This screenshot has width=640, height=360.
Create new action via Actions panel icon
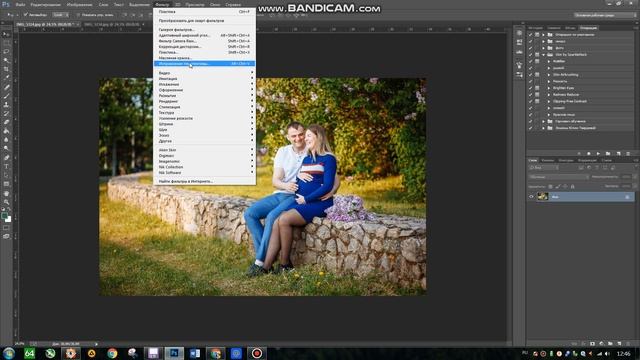click(x=618, y=153)
